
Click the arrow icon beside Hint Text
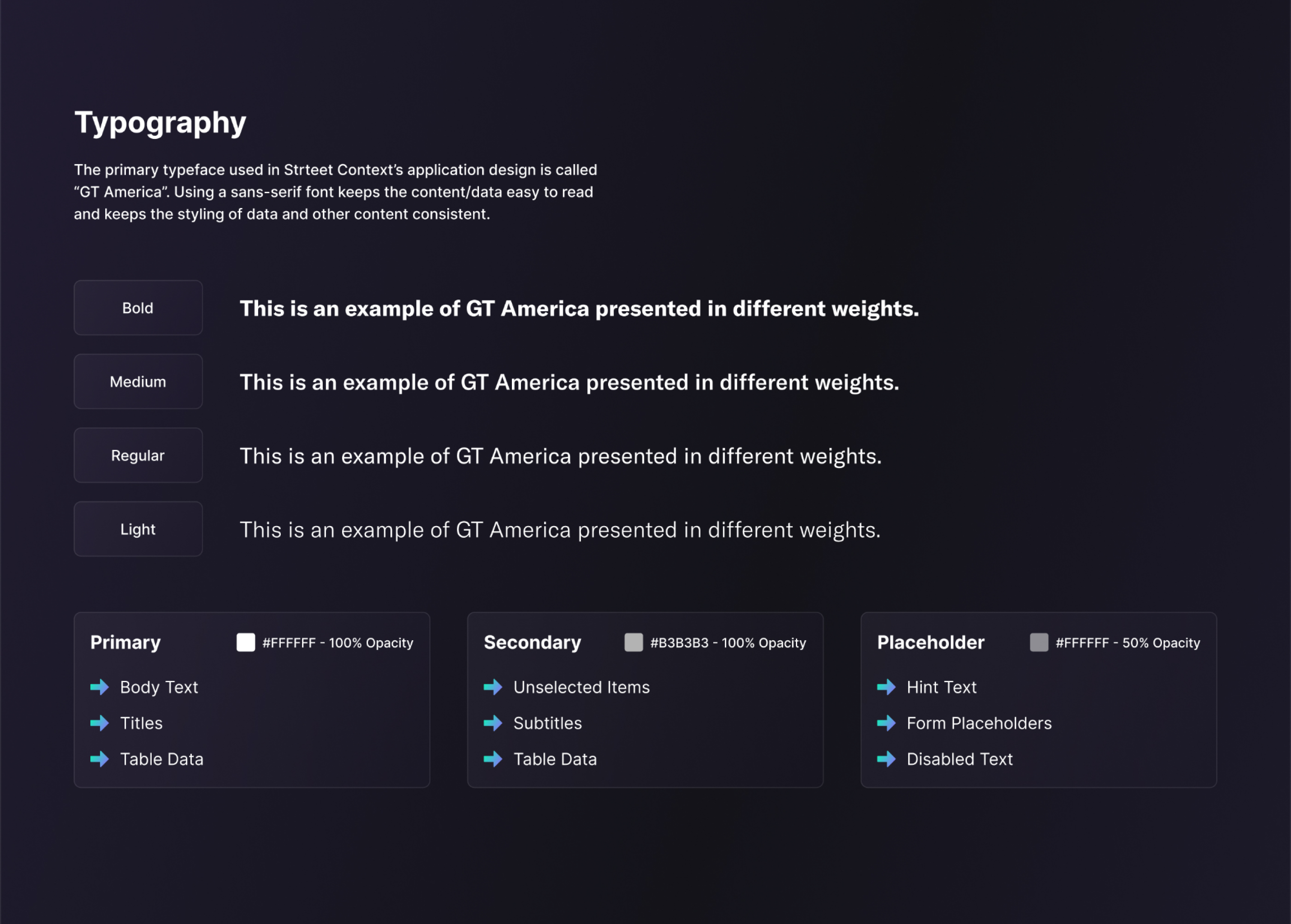pos(886,687)
